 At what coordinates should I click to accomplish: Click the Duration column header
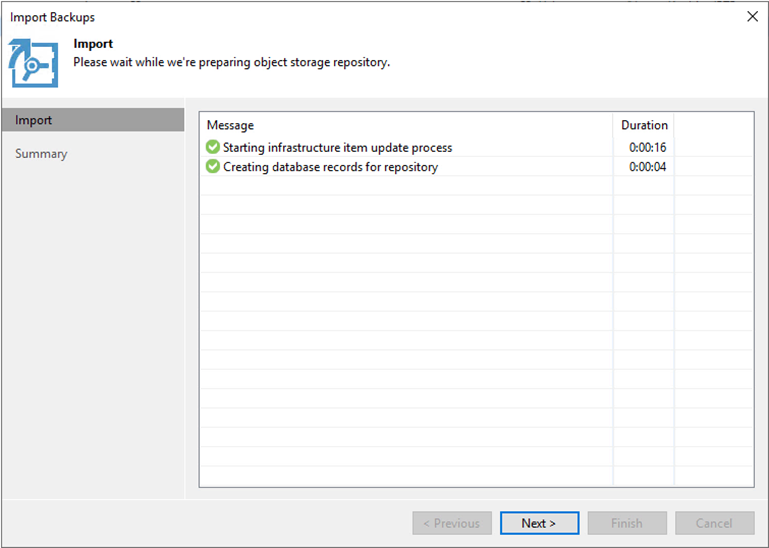click(644, 125)
